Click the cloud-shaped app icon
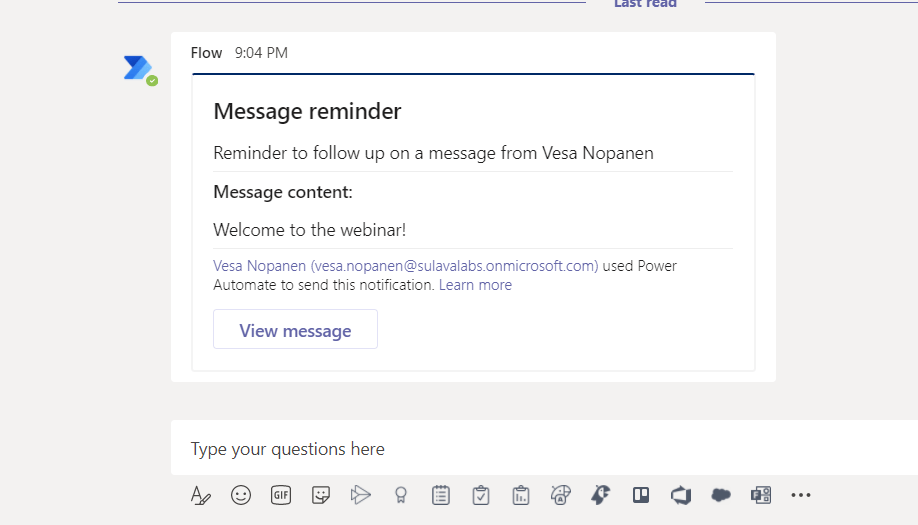918x525 pixels. point(721,495)
